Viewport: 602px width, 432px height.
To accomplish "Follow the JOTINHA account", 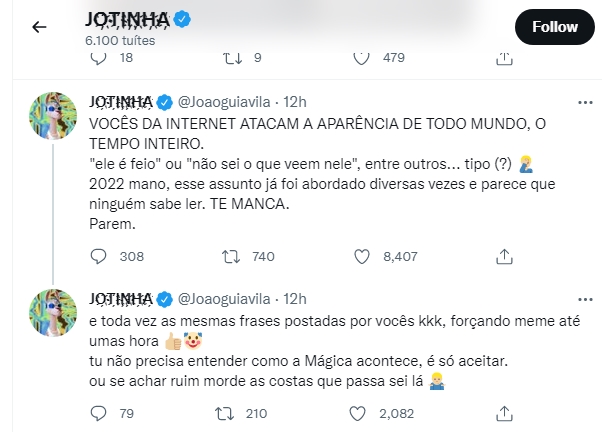I will [x=555, y=27].
